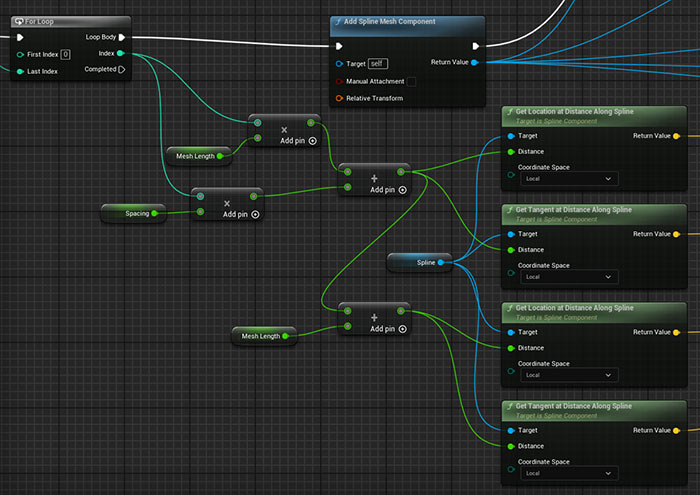Click the function icon on Add Spline Mesh Component
The image size is (700, 495).
point(338,21)
